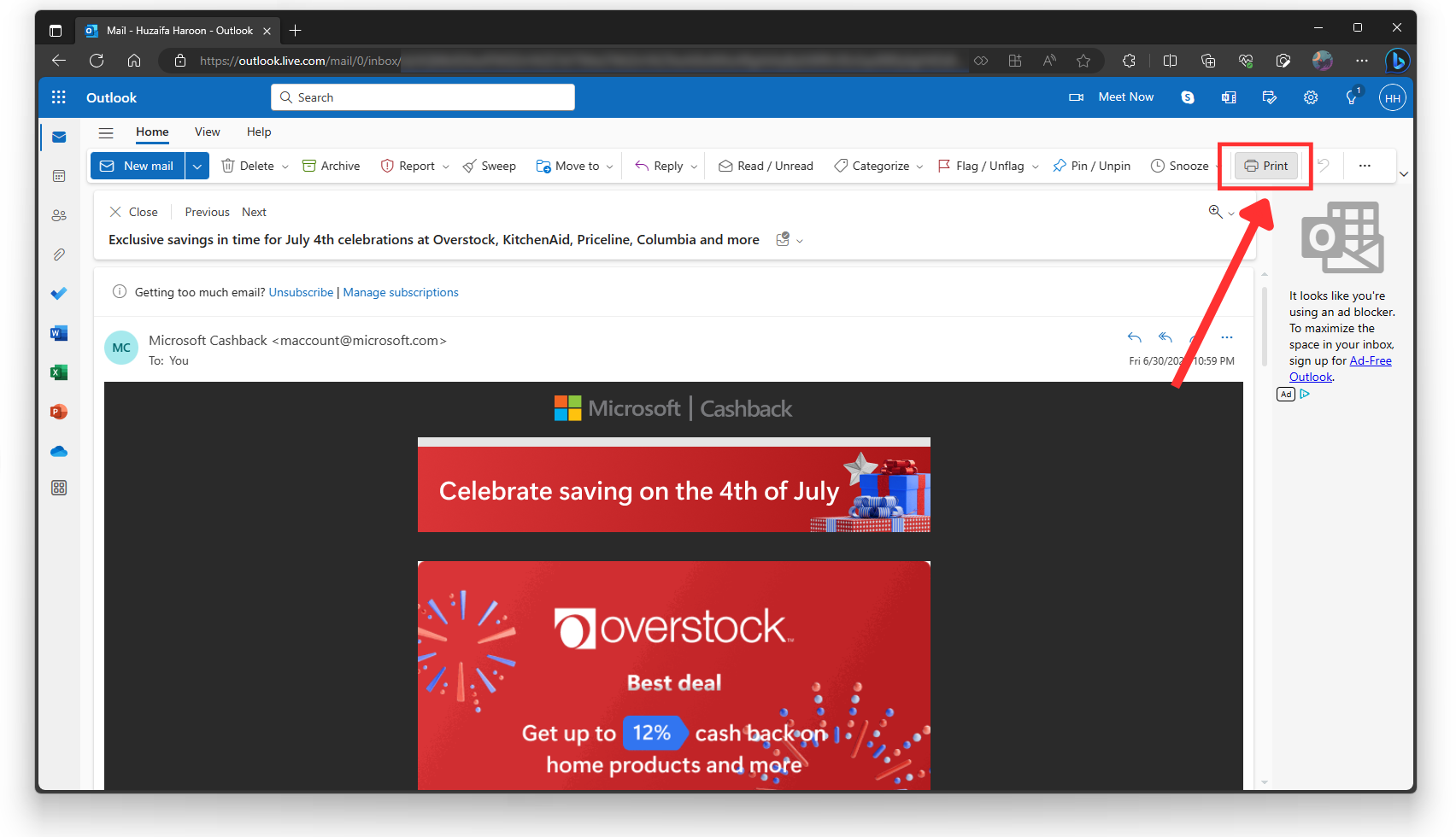Switch to the View menu tab
This screenshot has width=1456, height=837.
(207, 132)
